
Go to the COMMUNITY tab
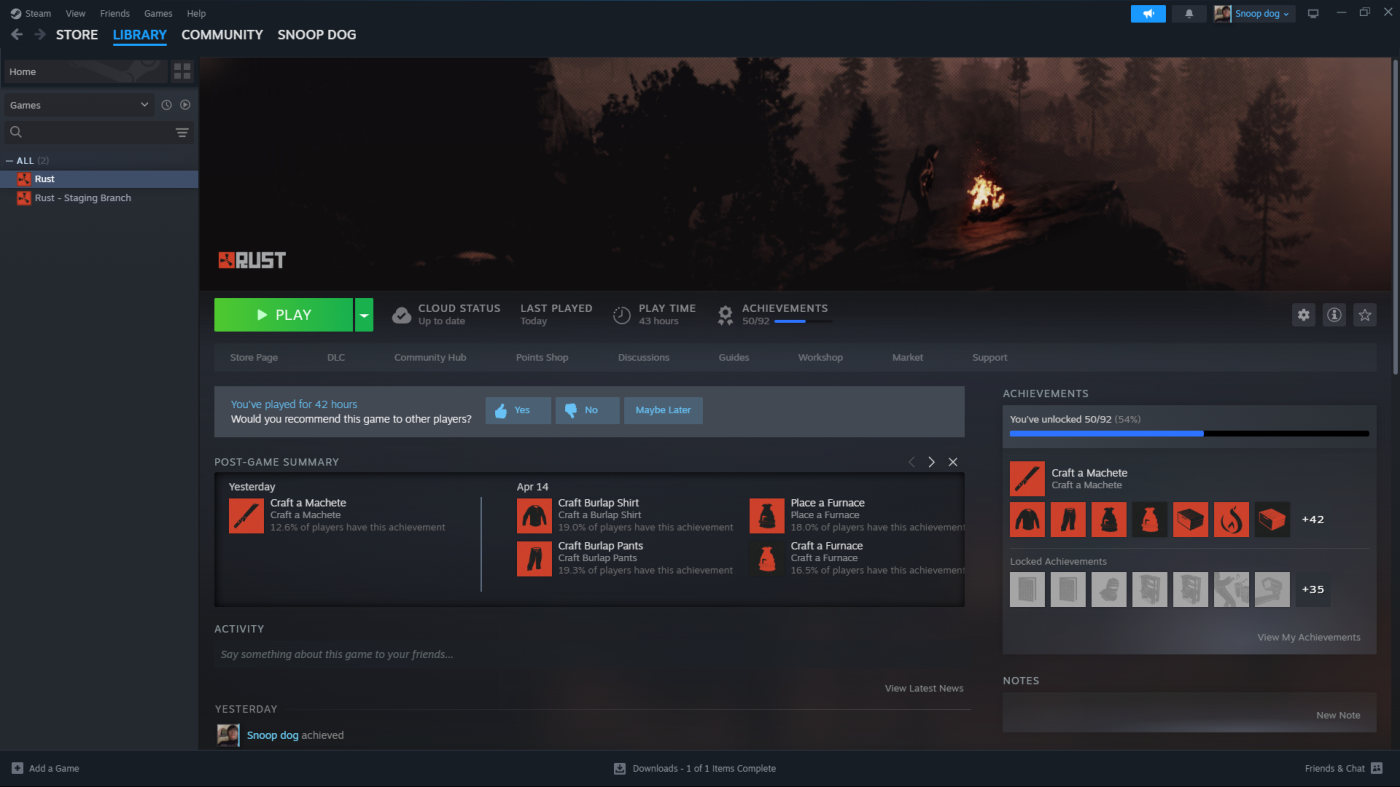(x=222, y=35)
